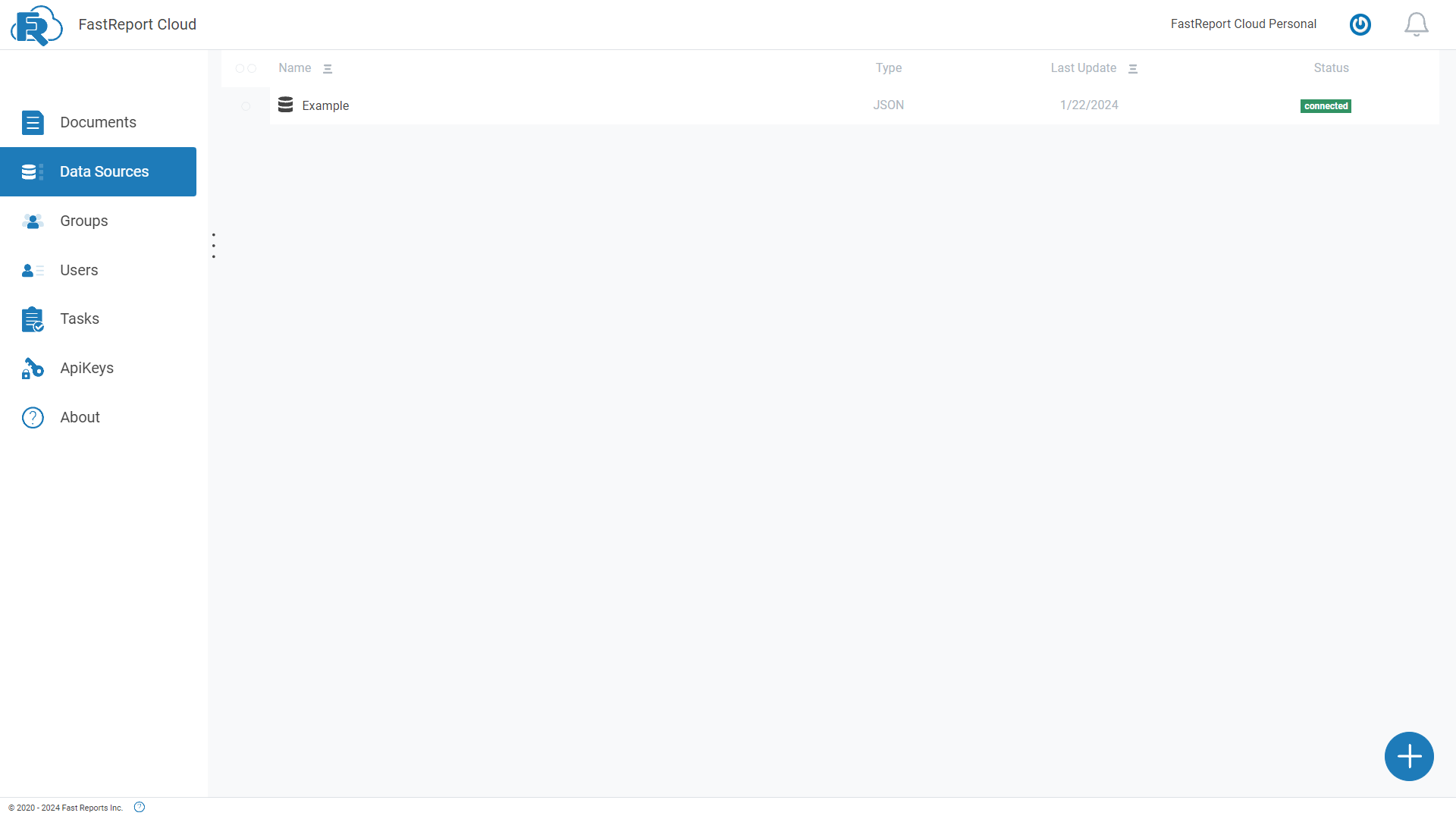Select the first circle selector in the header row

click(239, 68)
